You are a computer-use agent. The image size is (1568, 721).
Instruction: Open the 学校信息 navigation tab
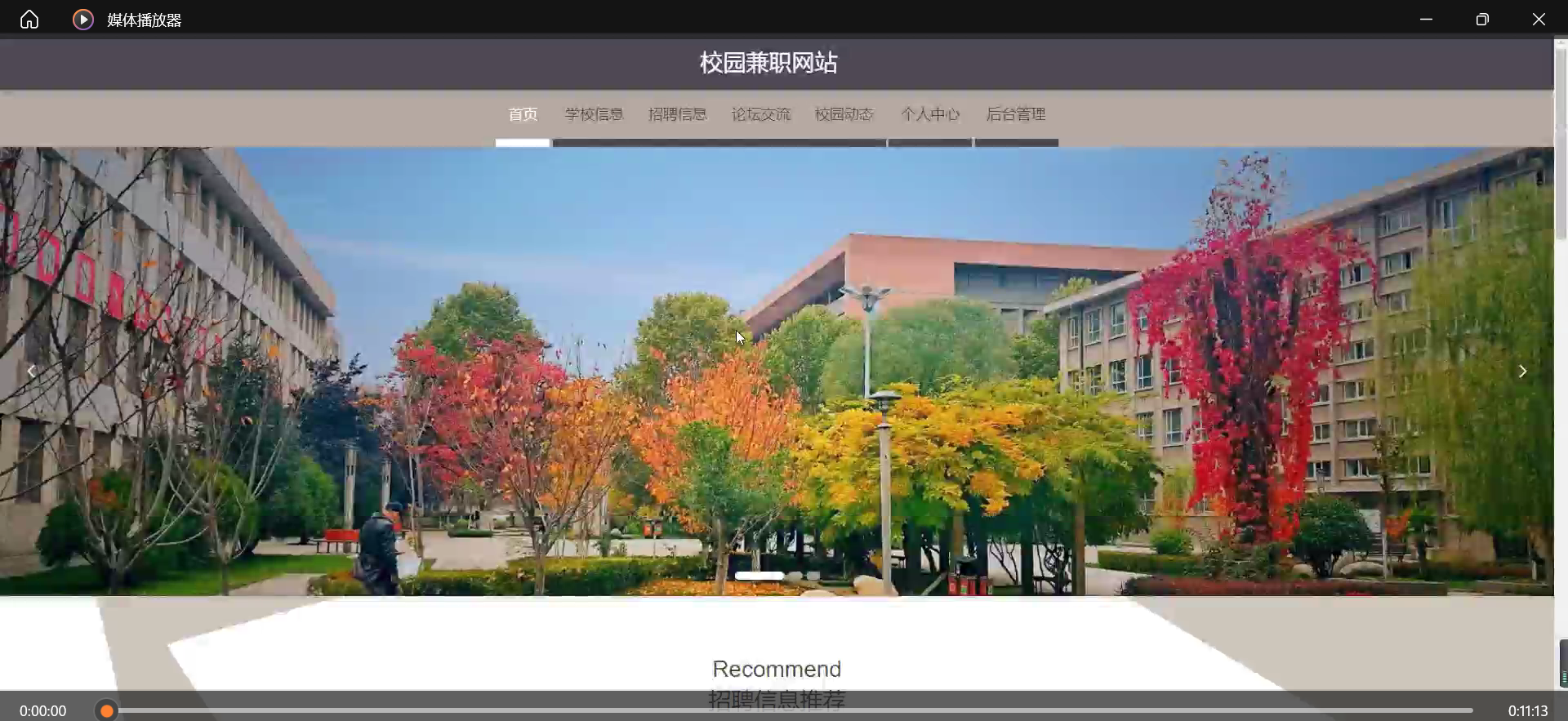tap(594, 114)
